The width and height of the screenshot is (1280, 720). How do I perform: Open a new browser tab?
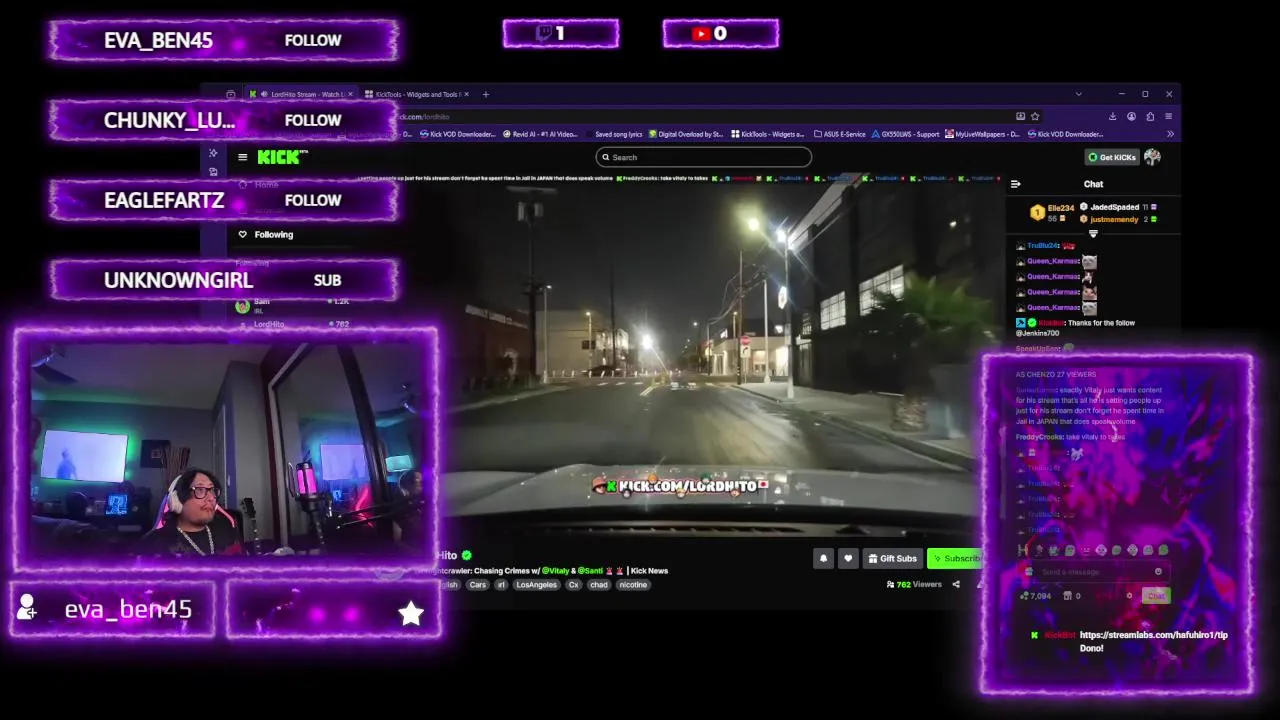pos(486,94)
